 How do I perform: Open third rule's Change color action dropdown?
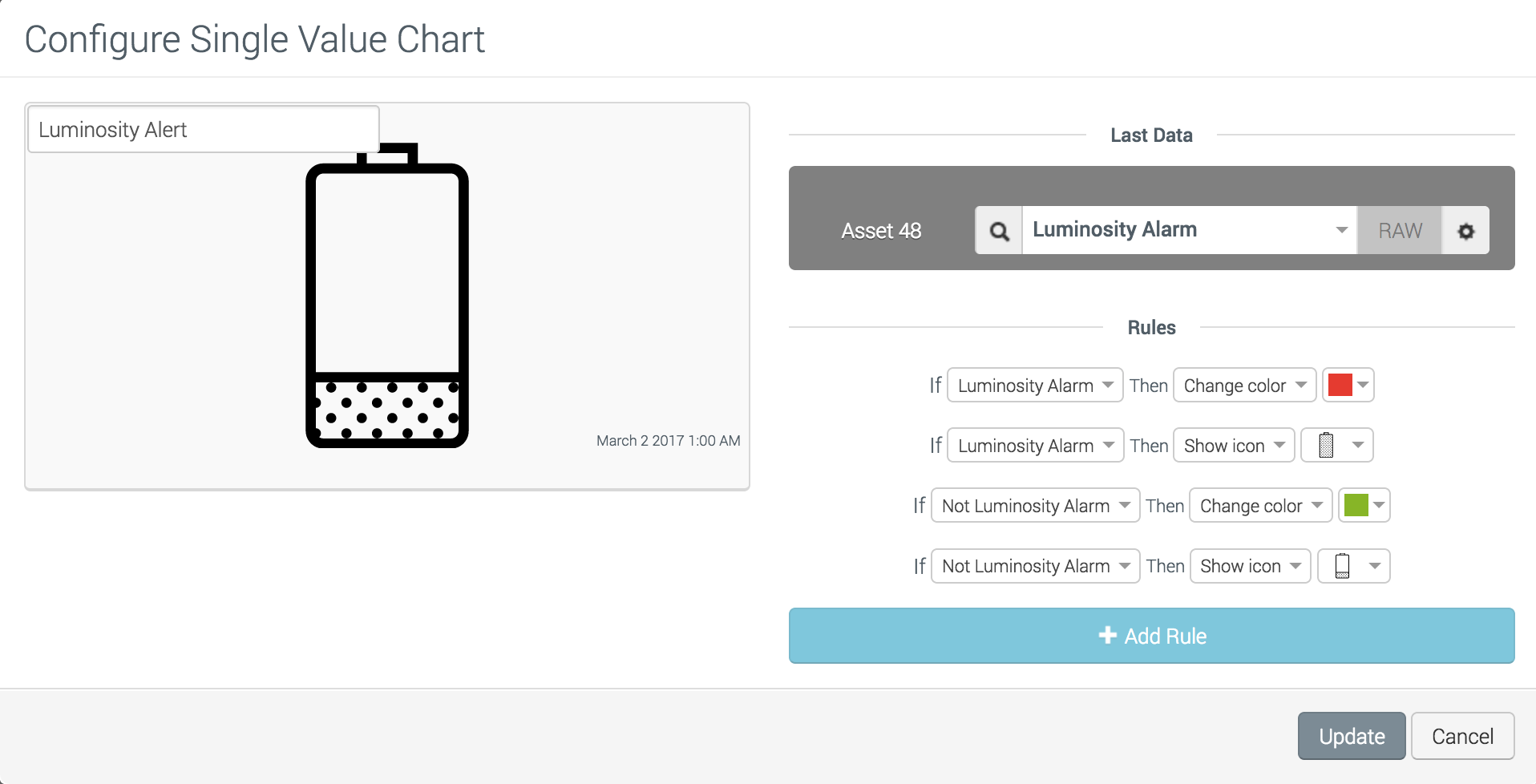(x=1260, y=506)
